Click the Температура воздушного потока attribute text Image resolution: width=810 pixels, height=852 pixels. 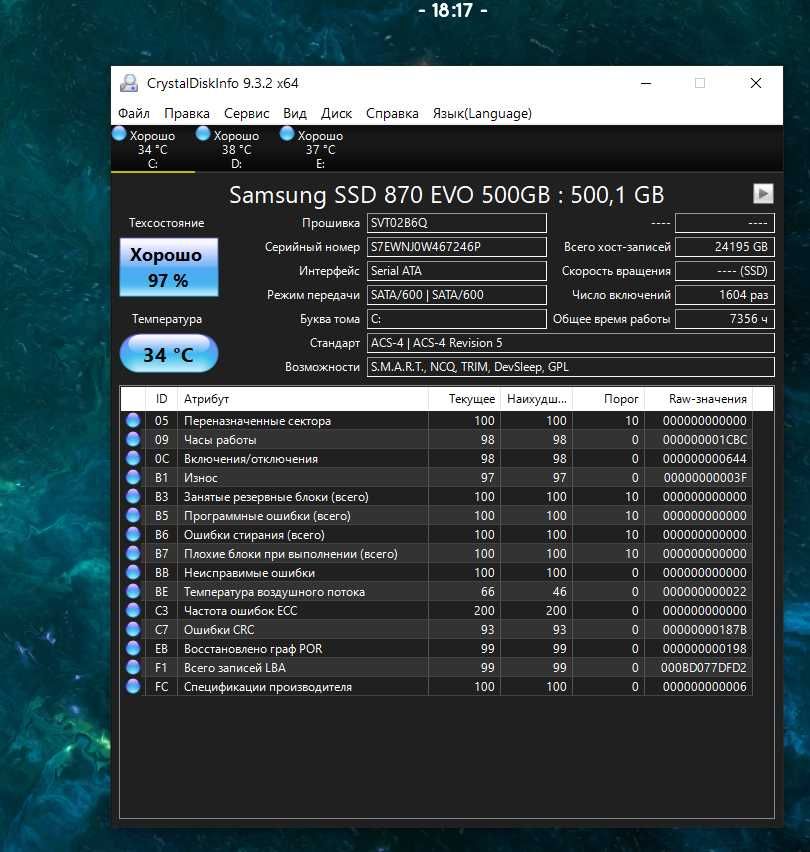(x=274, y=592)
